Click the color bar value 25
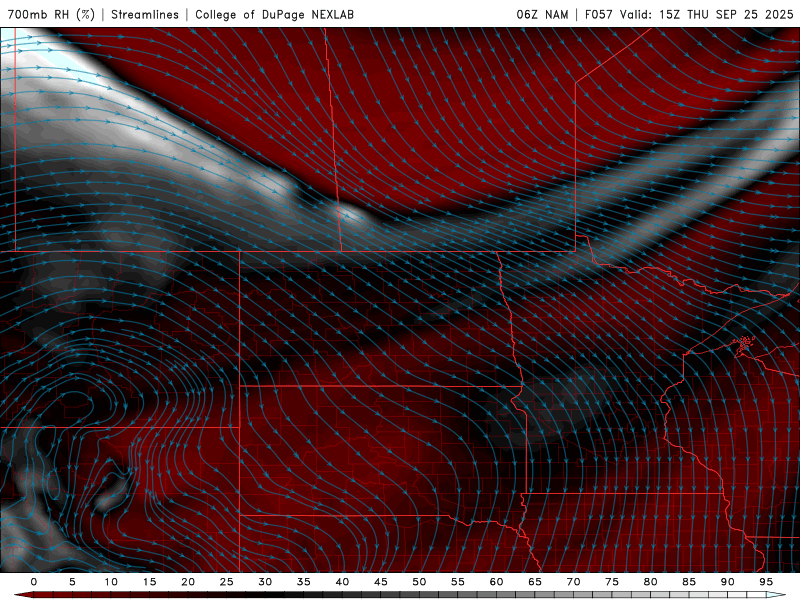The image size is (800, 600). coord(227,582)
